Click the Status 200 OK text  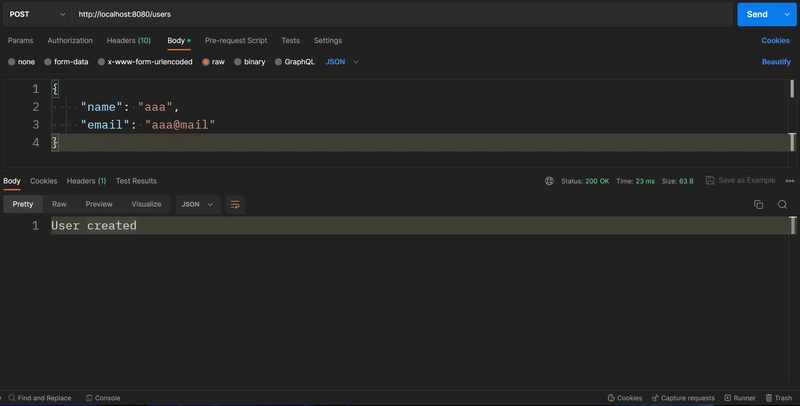[585, 181]
